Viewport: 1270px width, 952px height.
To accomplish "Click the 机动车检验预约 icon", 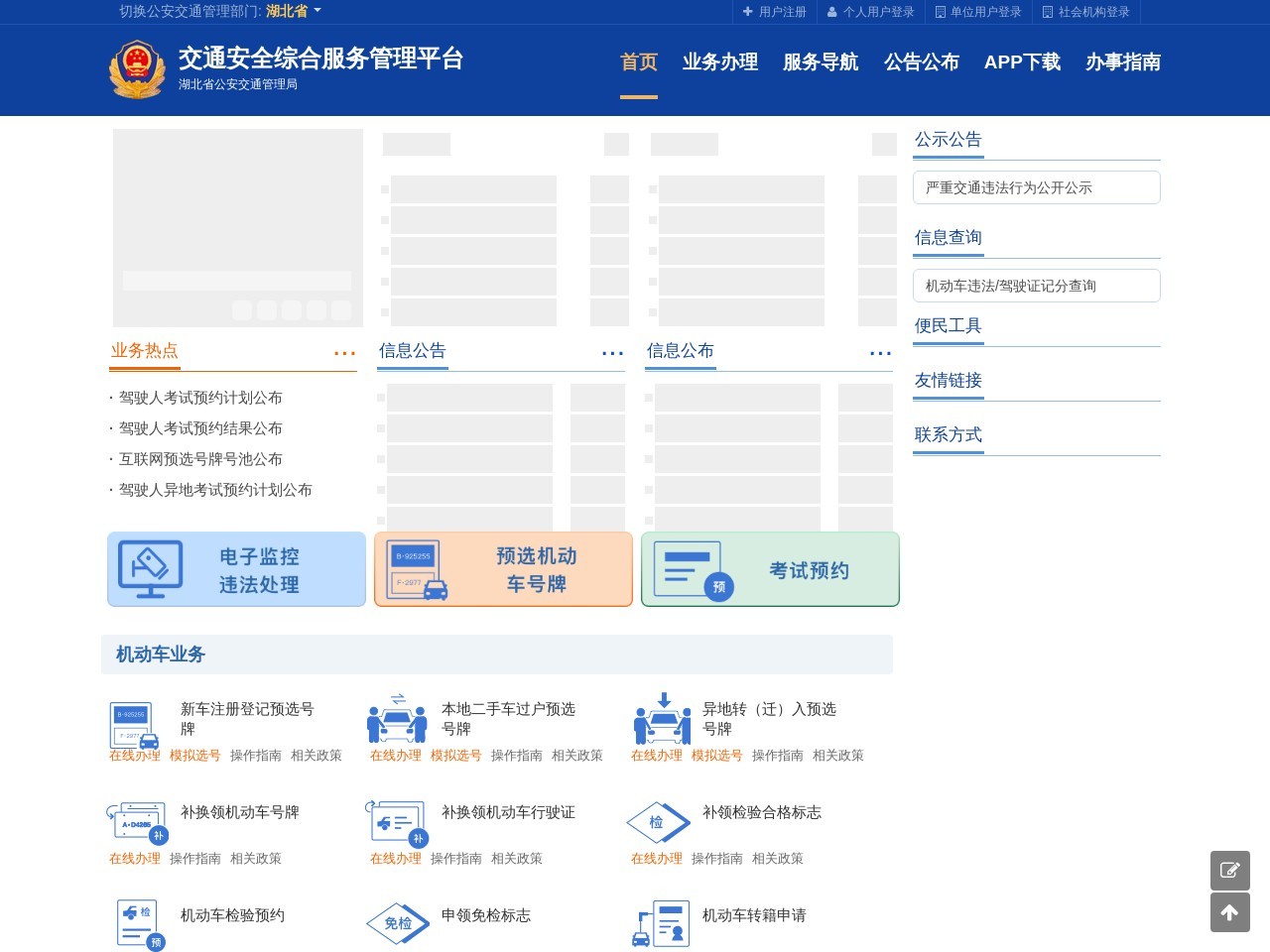I will (136, 922).
